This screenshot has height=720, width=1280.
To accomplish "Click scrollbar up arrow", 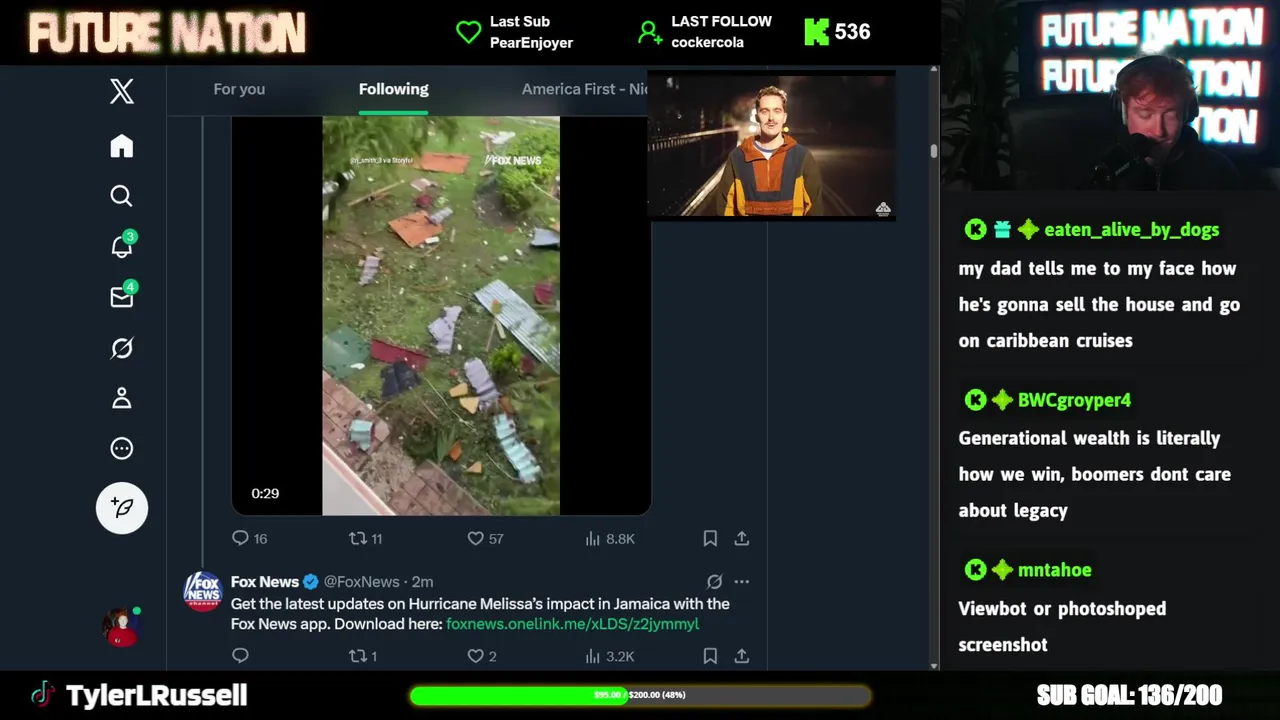I will pos(934,70).
